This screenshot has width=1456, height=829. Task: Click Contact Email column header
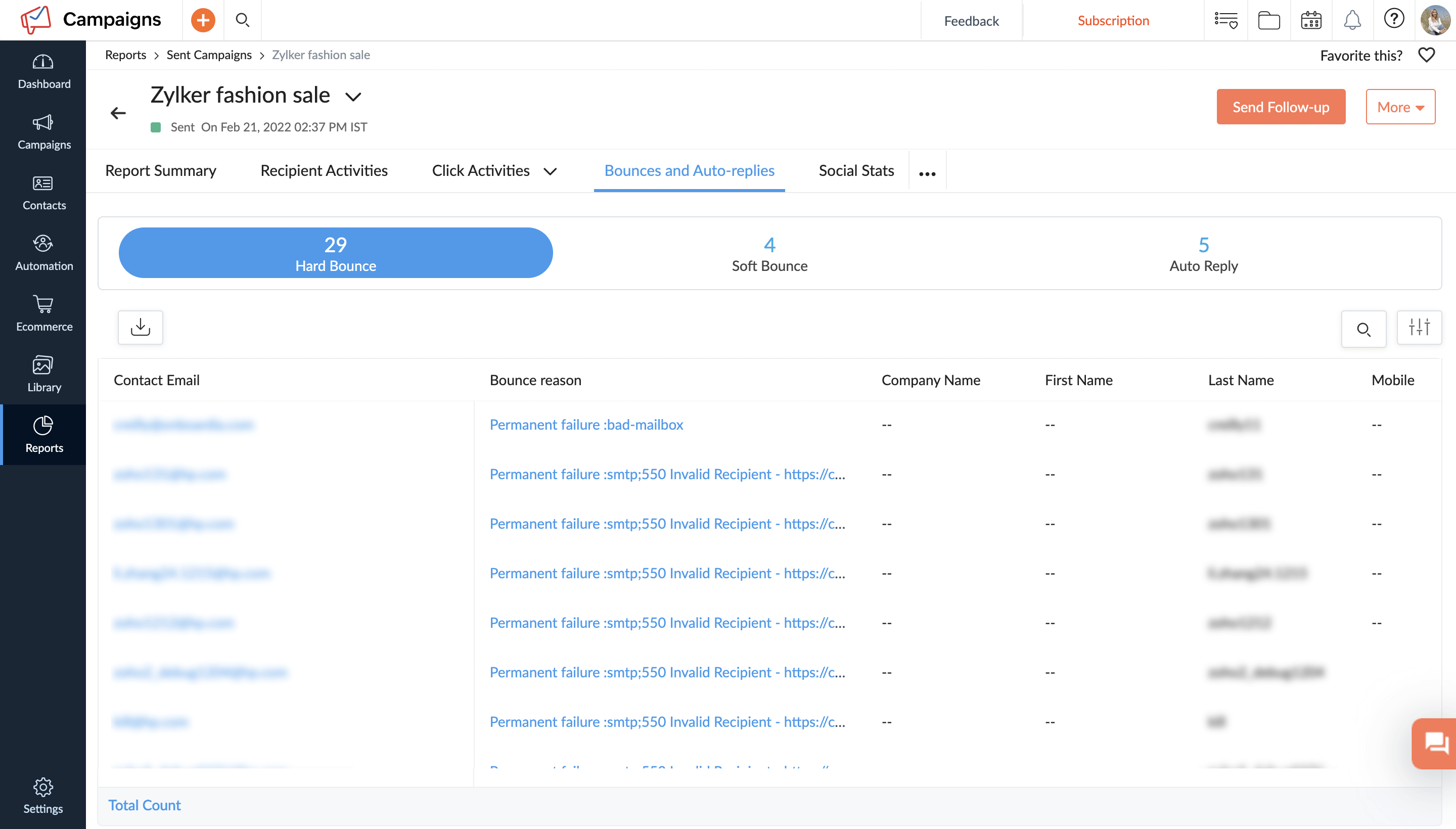click(x=157, y=380)
